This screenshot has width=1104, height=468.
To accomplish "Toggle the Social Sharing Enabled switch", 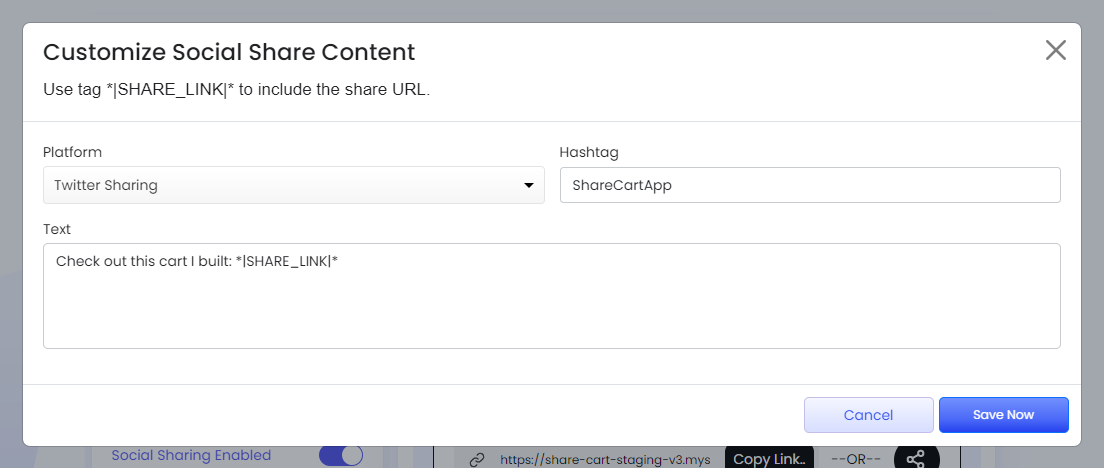I will pos(341,455).
